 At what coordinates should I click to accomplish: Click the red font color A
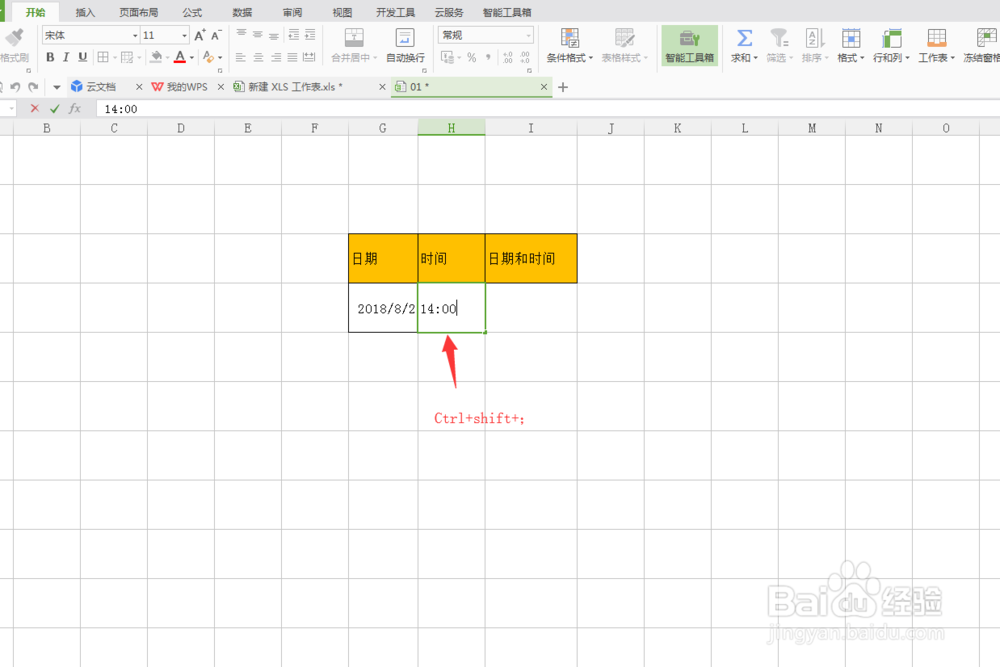click(x=180, y=57)
